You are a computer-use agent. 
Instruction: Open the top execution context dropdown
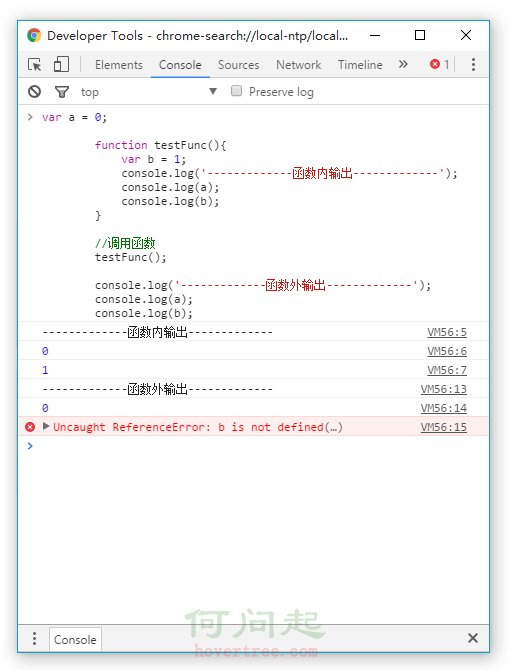click(149, 91)
